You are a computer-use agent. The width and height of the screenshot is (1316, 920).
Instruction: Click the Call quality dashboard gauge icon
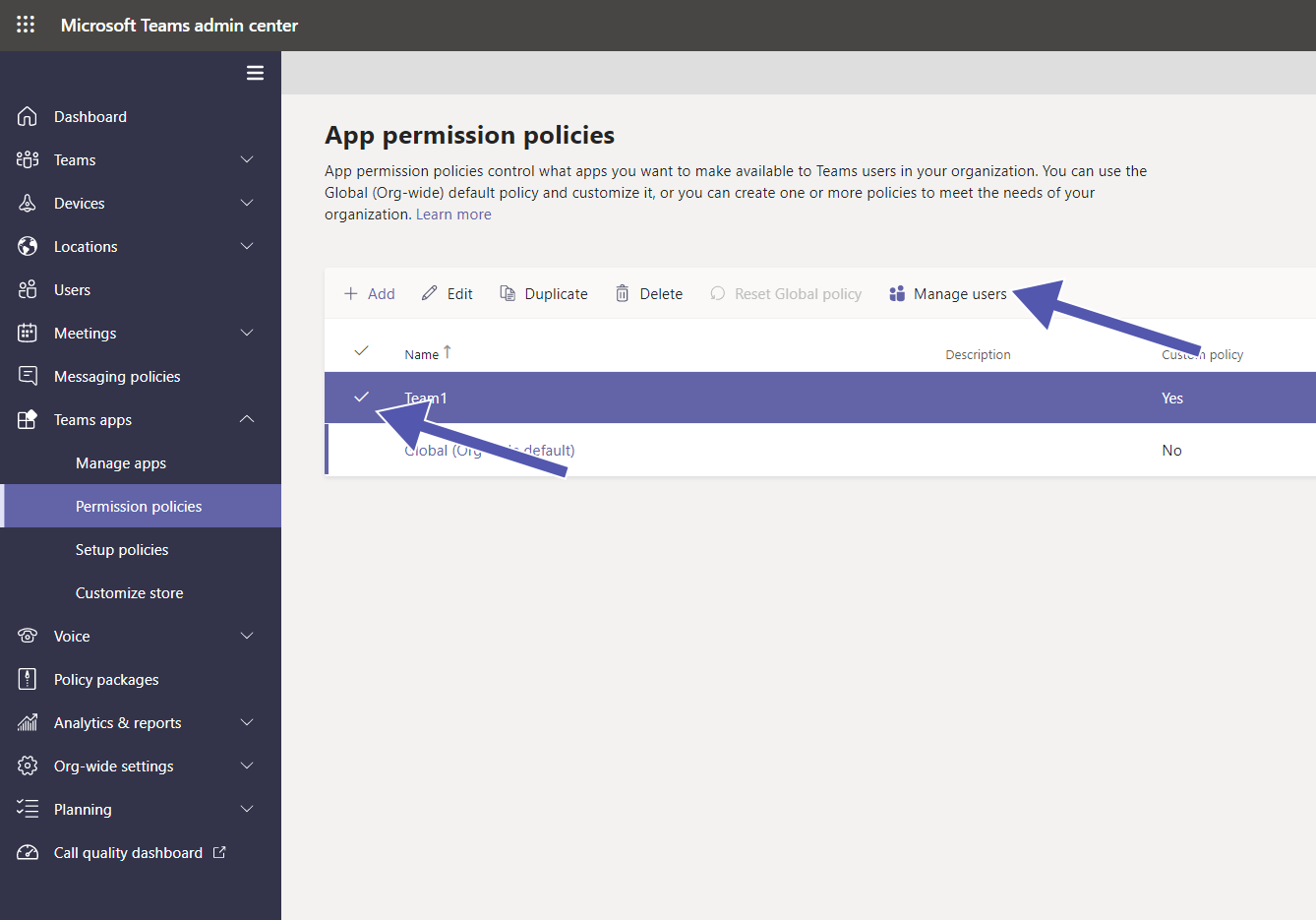(28, 852)
